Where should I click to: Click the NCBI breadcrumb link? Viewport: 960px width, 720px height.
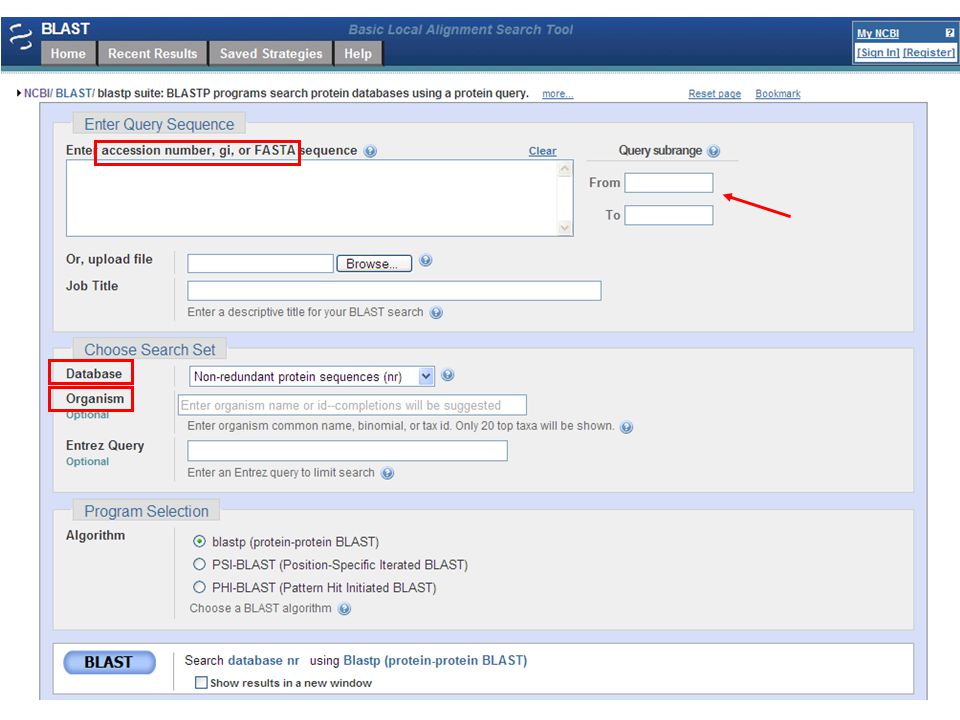[38, 93]
